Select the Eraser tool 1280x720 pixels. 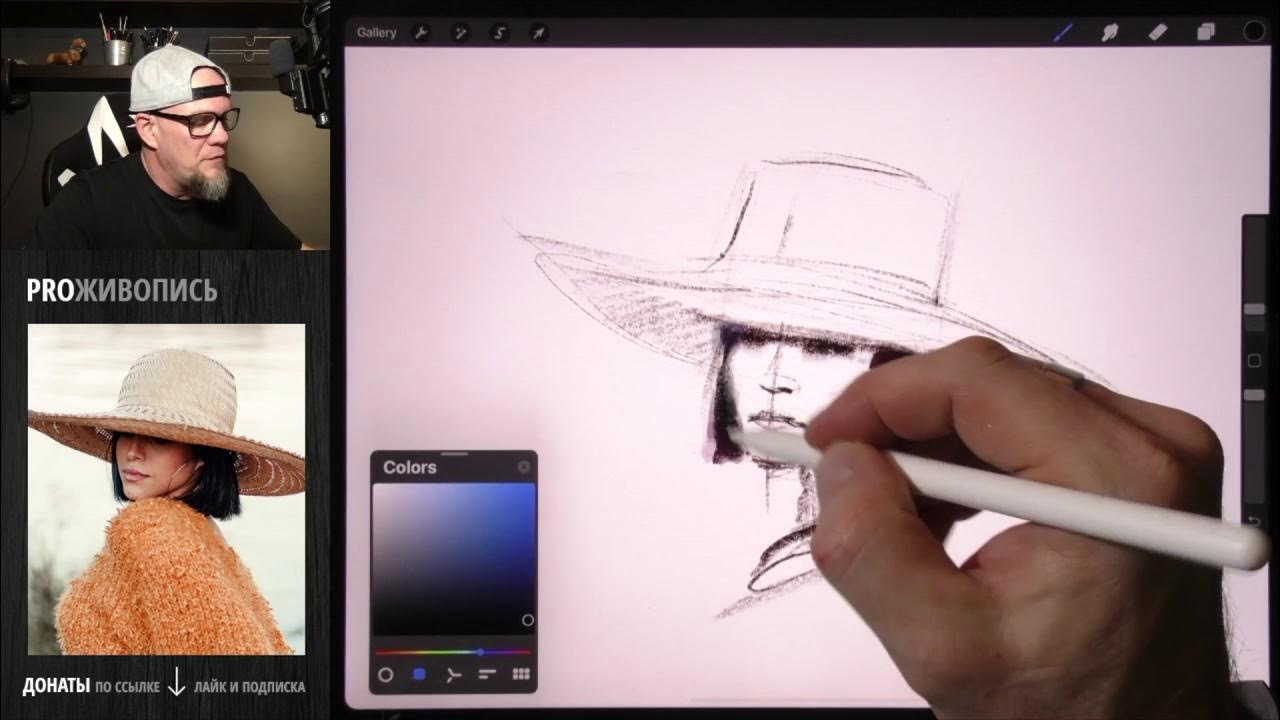point(1158,32)
